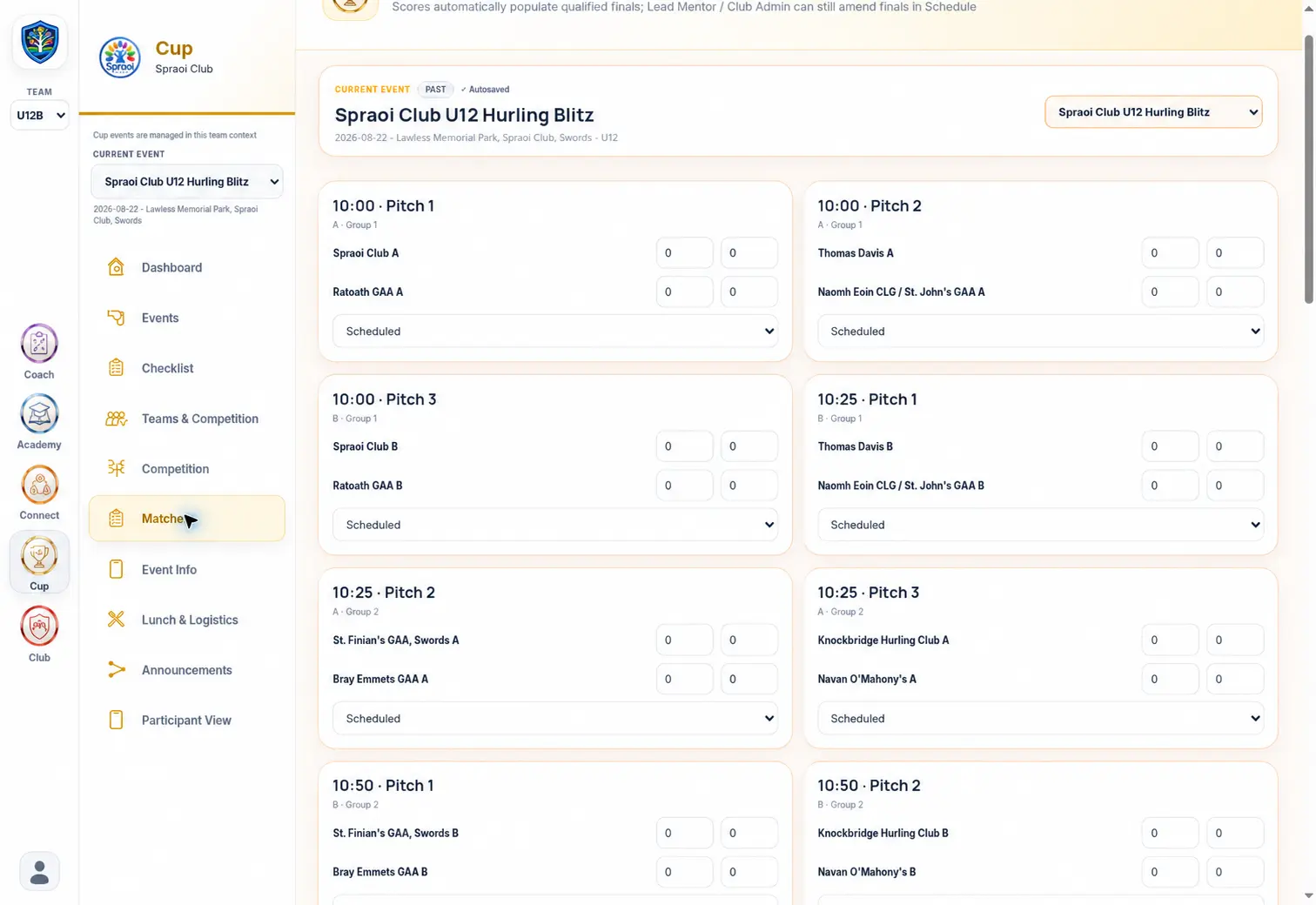Click second score field for Ratoath GAA A
1316x905 pixels.
(x=749, y=292)
